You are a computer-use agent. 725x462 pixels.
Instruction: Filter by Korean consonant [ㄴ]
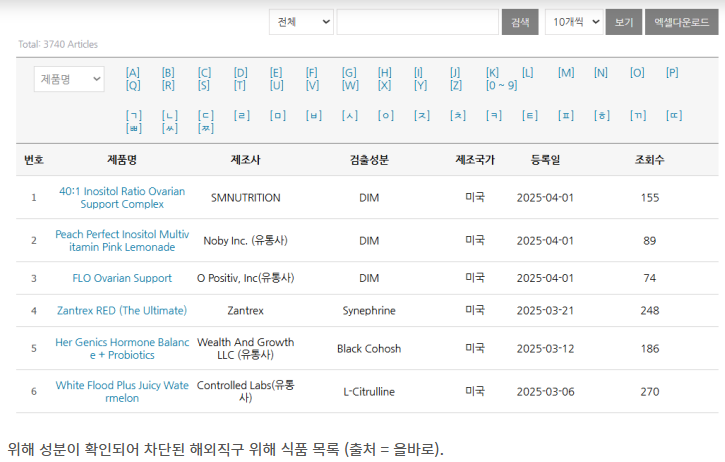point(170,115)
